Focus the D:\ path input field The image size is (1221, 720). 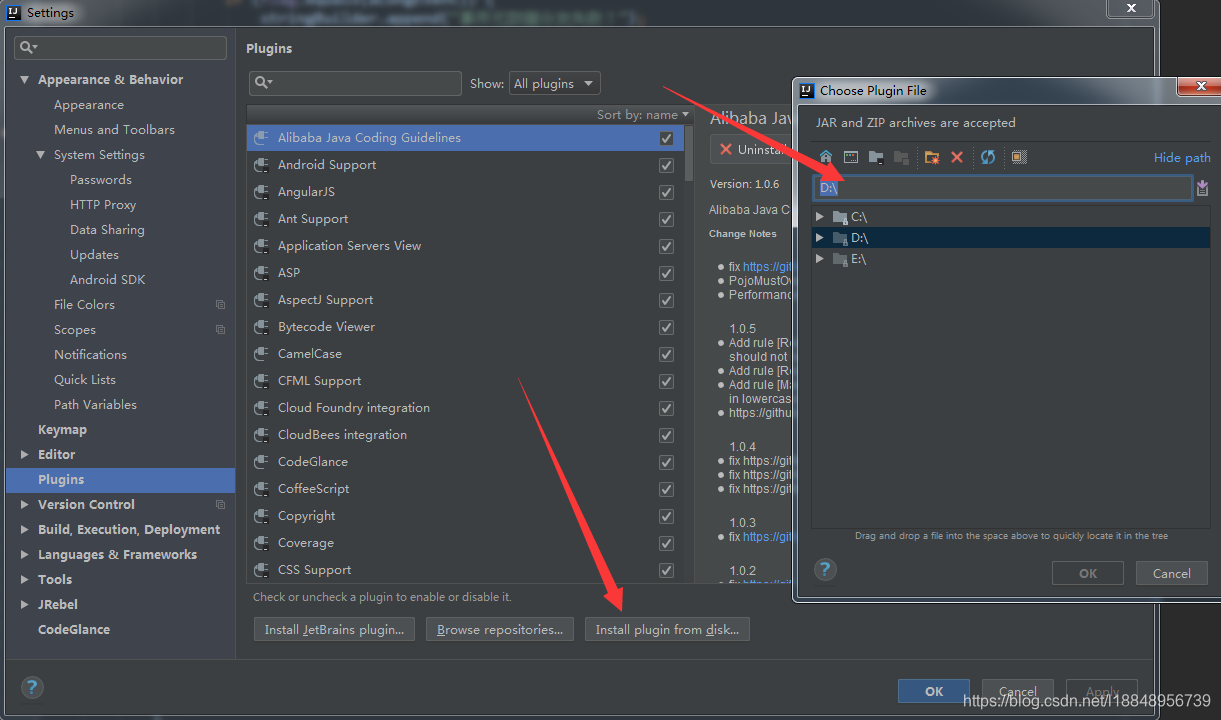[x=1002, y=188]
